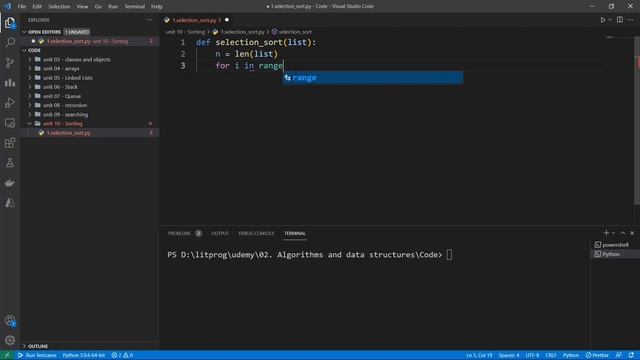Open the chart icon view in activity bar
Image resolution: width=640 pixels, height=360 pixels.
pyautogui.click(x=10, y=82)
